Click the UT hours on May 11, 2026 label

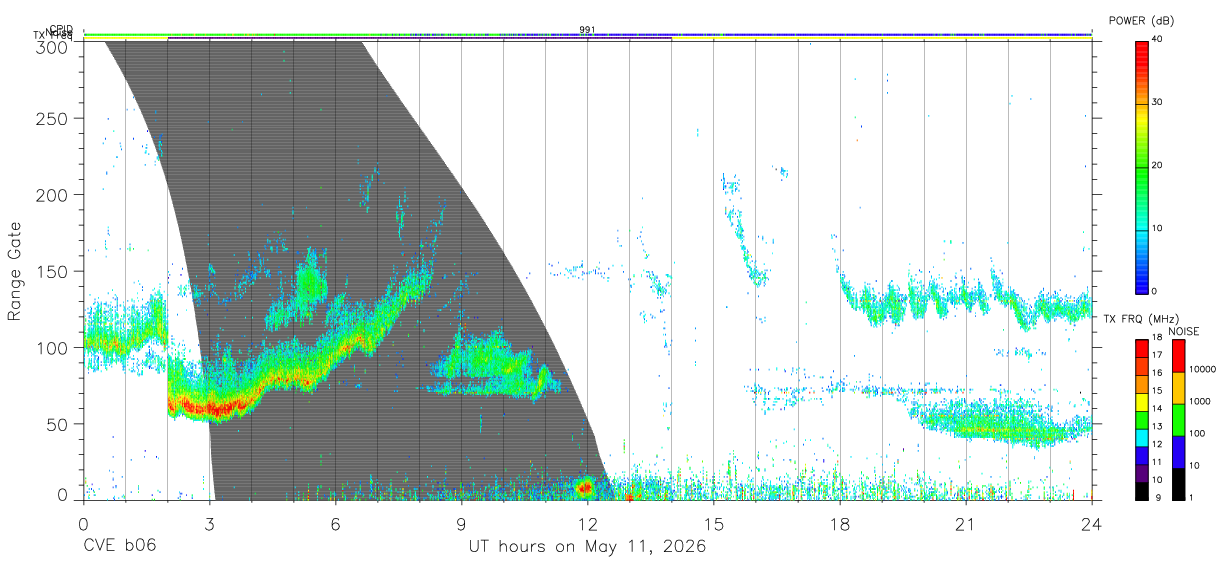tap(588, 547)
